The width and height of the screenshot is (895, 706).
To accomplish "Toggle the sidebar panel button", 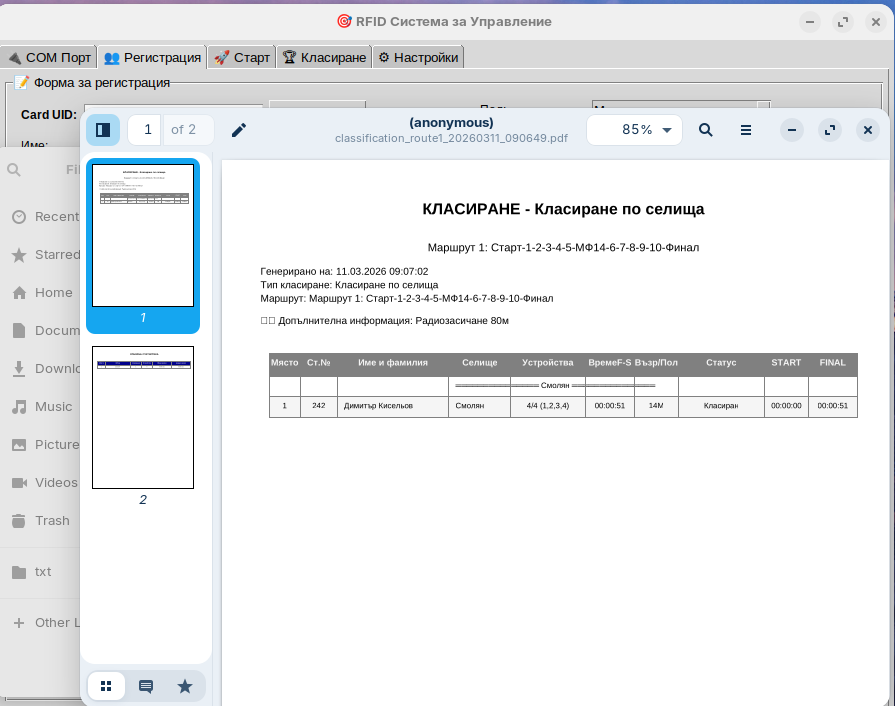I will pyautogui.click(x=103, y=130).
